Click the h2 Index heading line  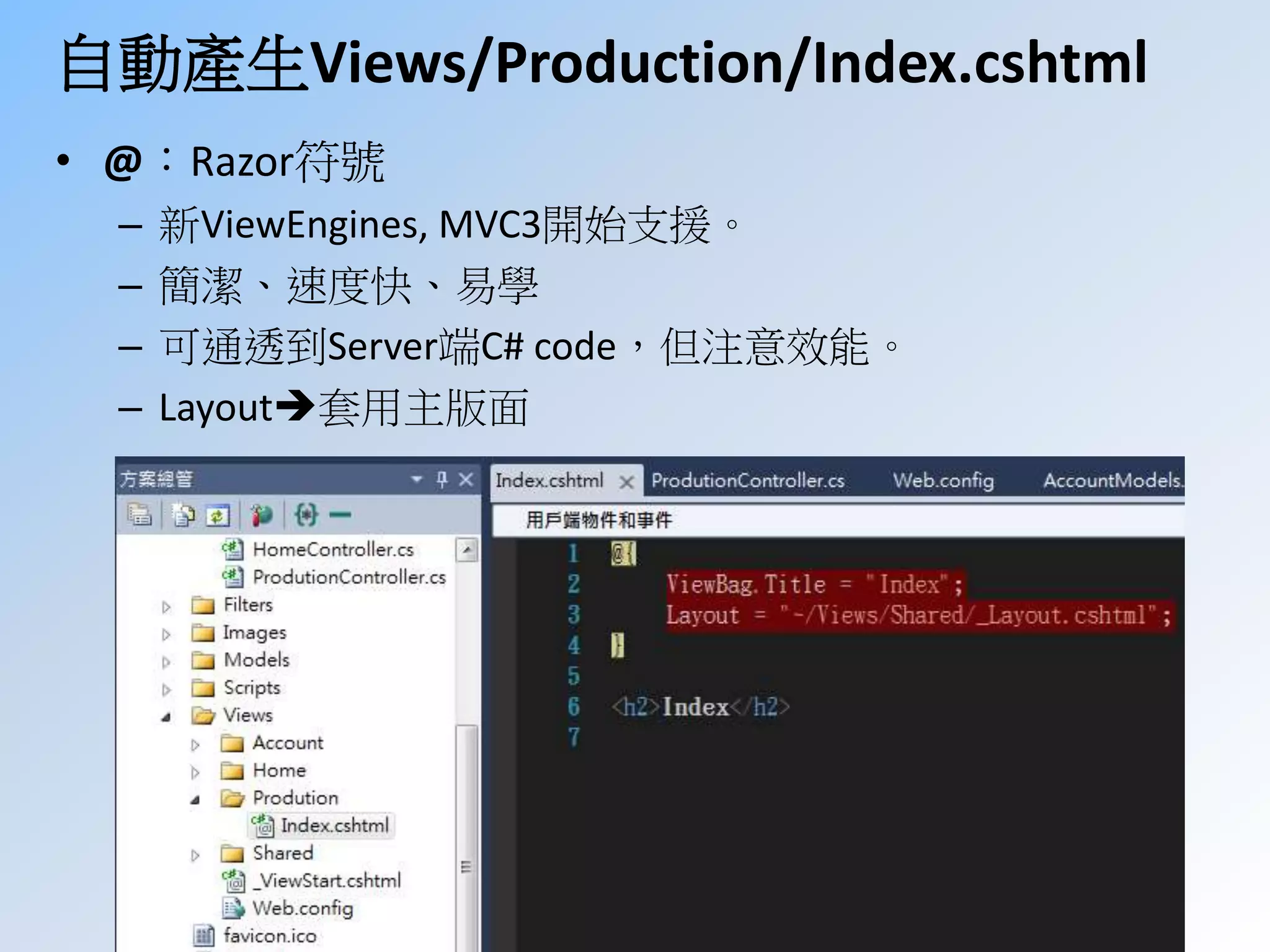tap(700, 707)
